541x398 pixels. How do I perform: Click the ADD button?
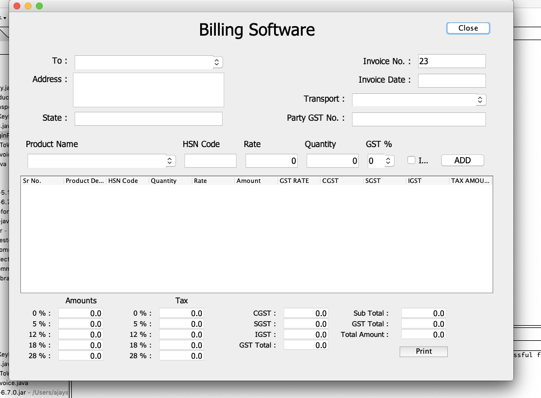pos(462,160)
